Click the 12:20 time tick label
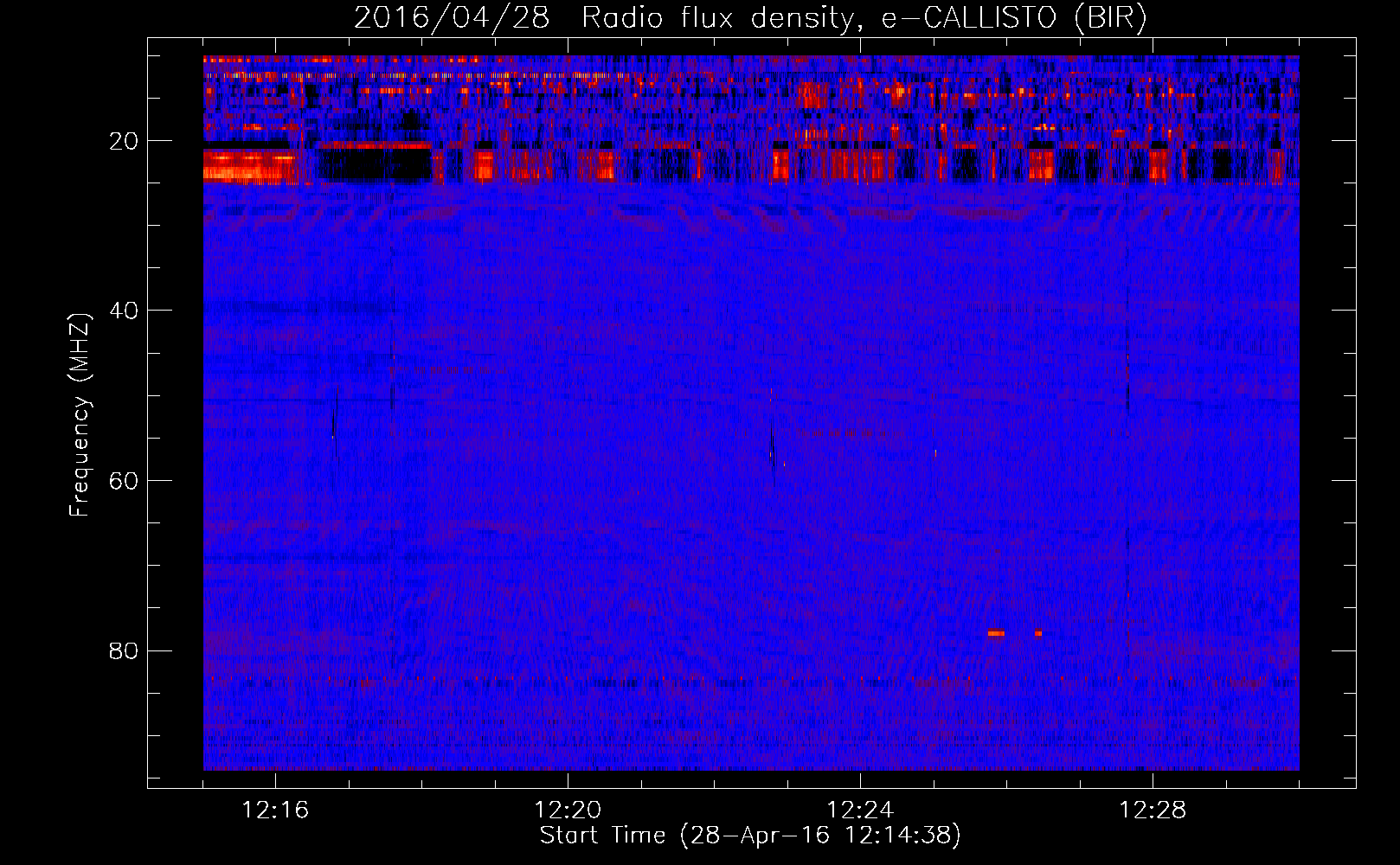The width and height of the screenshot is (1400, 865). tap(568, 811)
